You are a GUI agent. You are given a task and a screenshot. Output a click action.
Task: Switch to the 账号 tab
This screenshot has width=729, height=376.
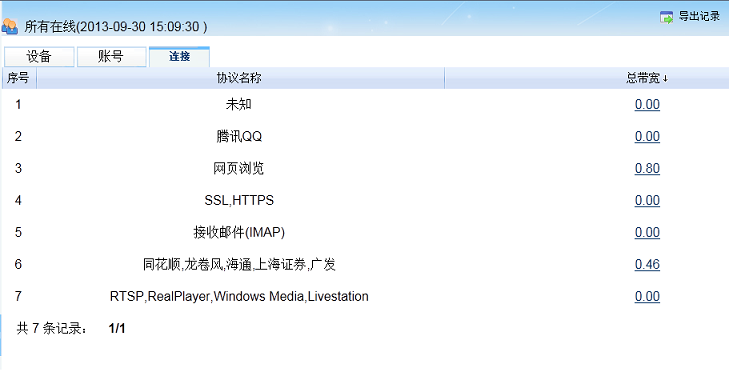pyautogui.click(x=111, y=57)
